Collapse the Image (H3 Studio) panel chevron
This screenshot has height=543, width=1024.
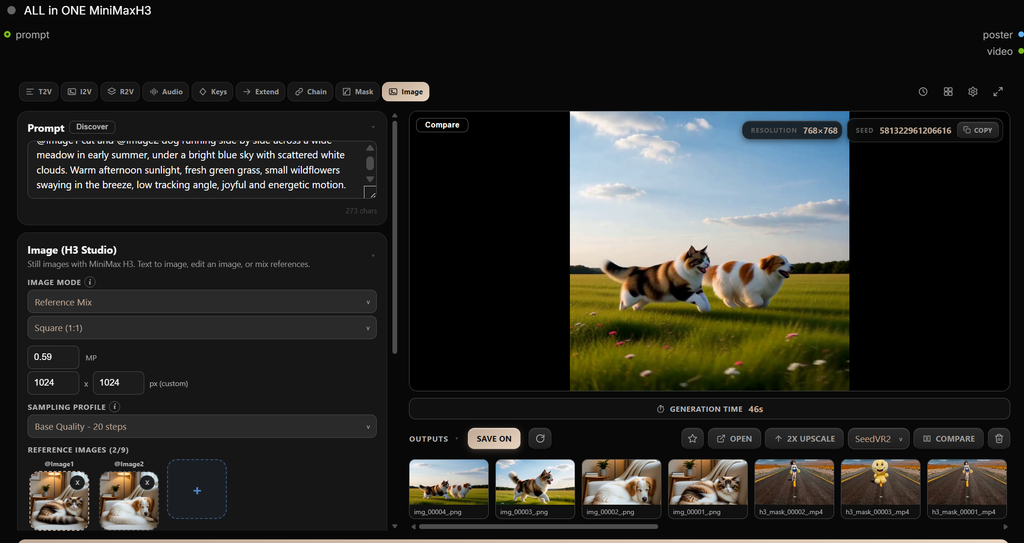tap(373, 255)
